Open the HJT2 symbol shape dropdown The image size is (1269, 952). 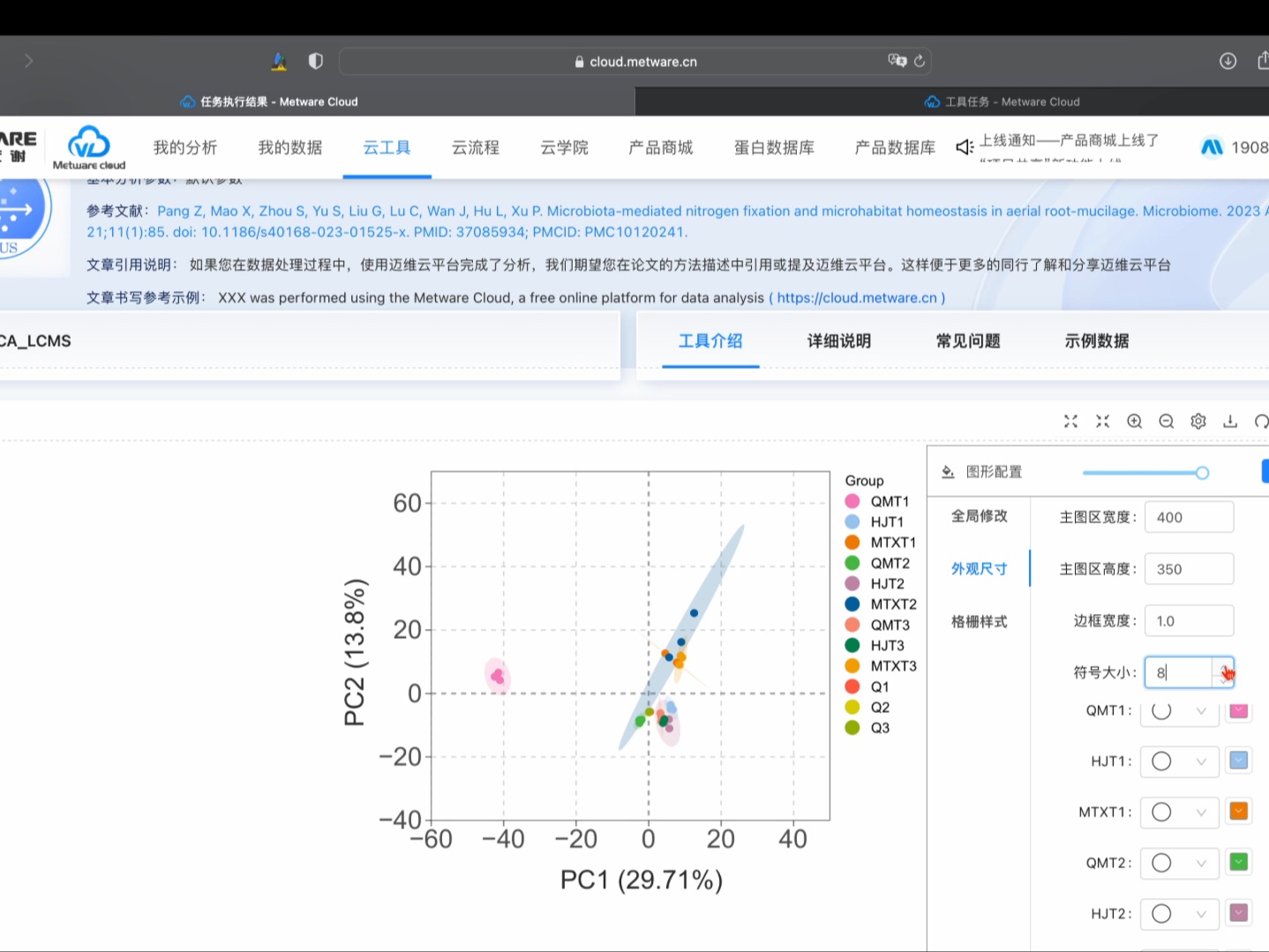coord(1180,914)
